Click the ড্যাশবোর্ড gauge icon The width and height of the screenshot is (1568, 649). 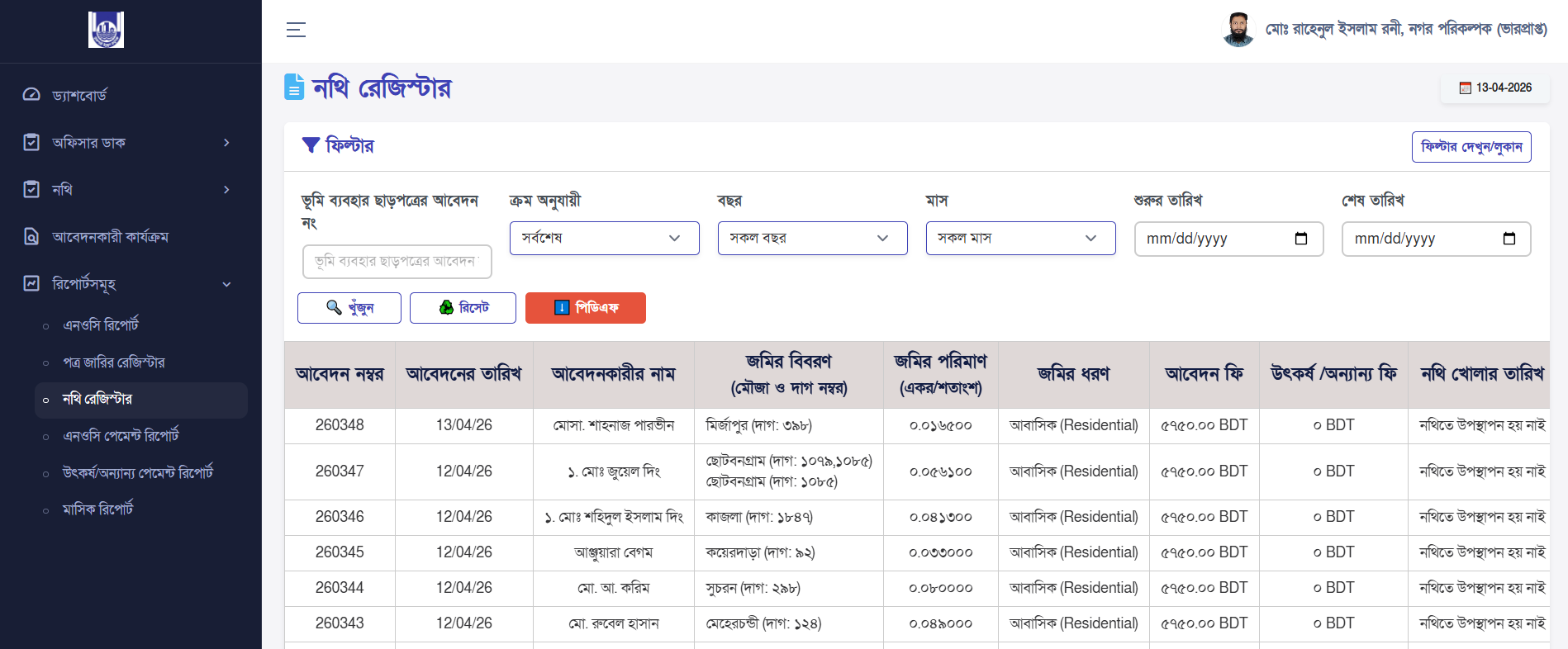coord(31,95)
